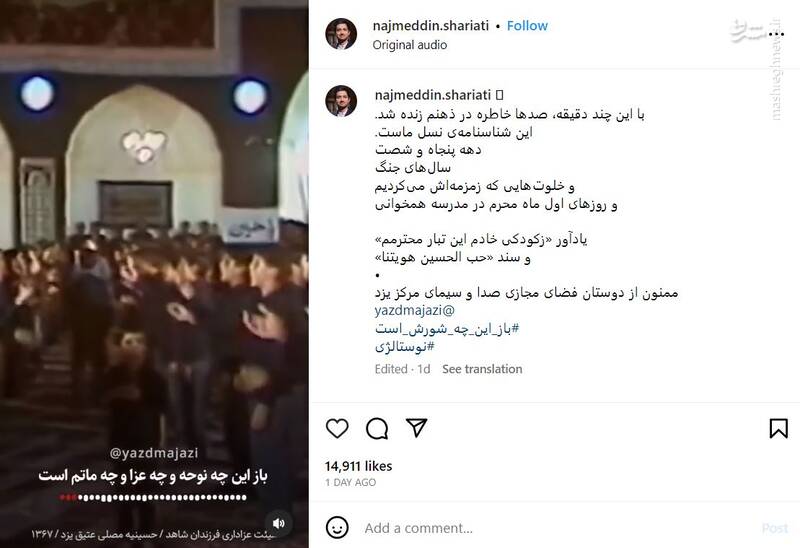
Task: Open header profile picture of najmeddin.shariati
Action: tap(341, 34)
